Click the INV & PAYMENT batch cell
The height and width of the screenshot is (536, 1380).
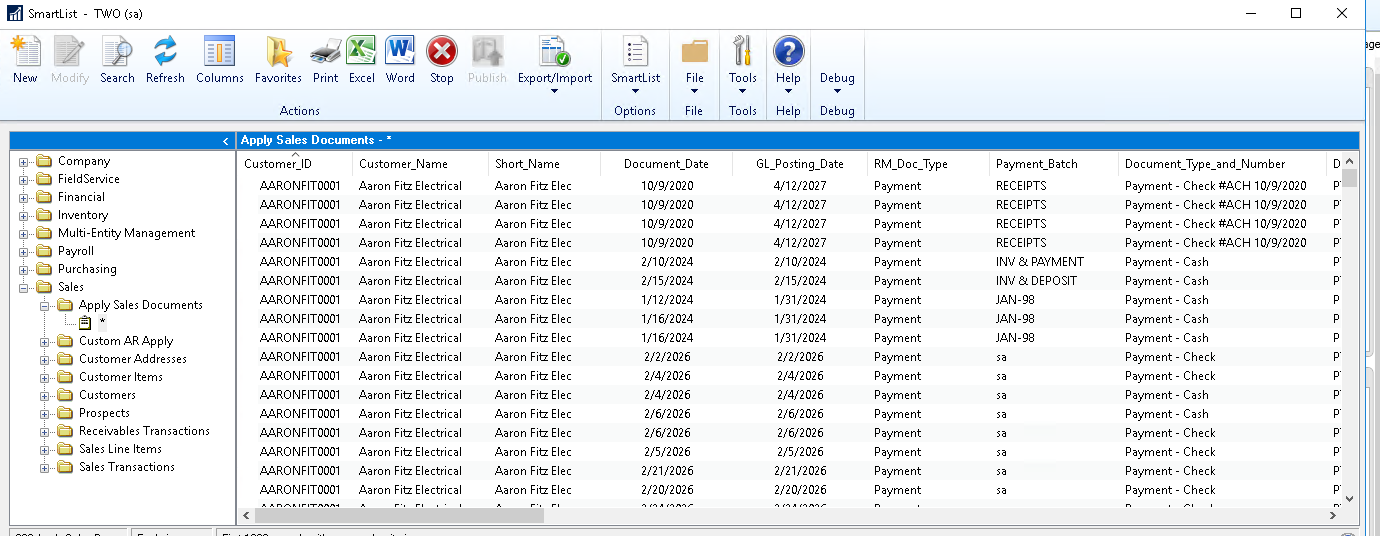pos(1040,262)
